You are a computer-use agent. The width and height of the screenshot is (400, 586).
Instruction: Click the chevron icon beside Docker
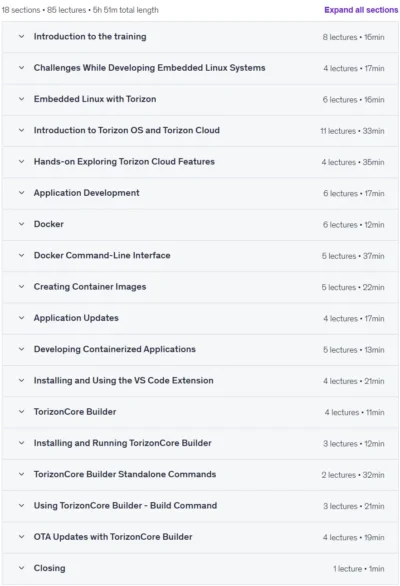pyautogui.click(x=22, y=224)
